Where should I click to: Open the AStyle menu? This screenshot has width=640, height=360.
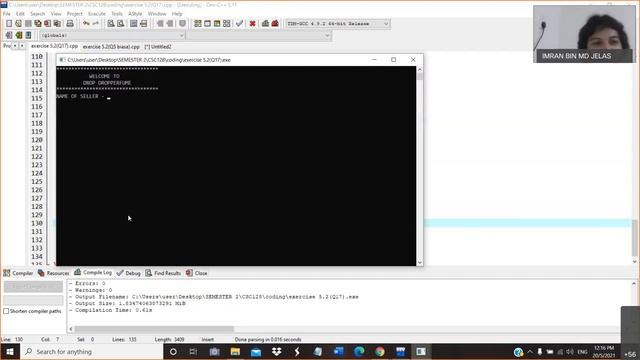(135, 14)
